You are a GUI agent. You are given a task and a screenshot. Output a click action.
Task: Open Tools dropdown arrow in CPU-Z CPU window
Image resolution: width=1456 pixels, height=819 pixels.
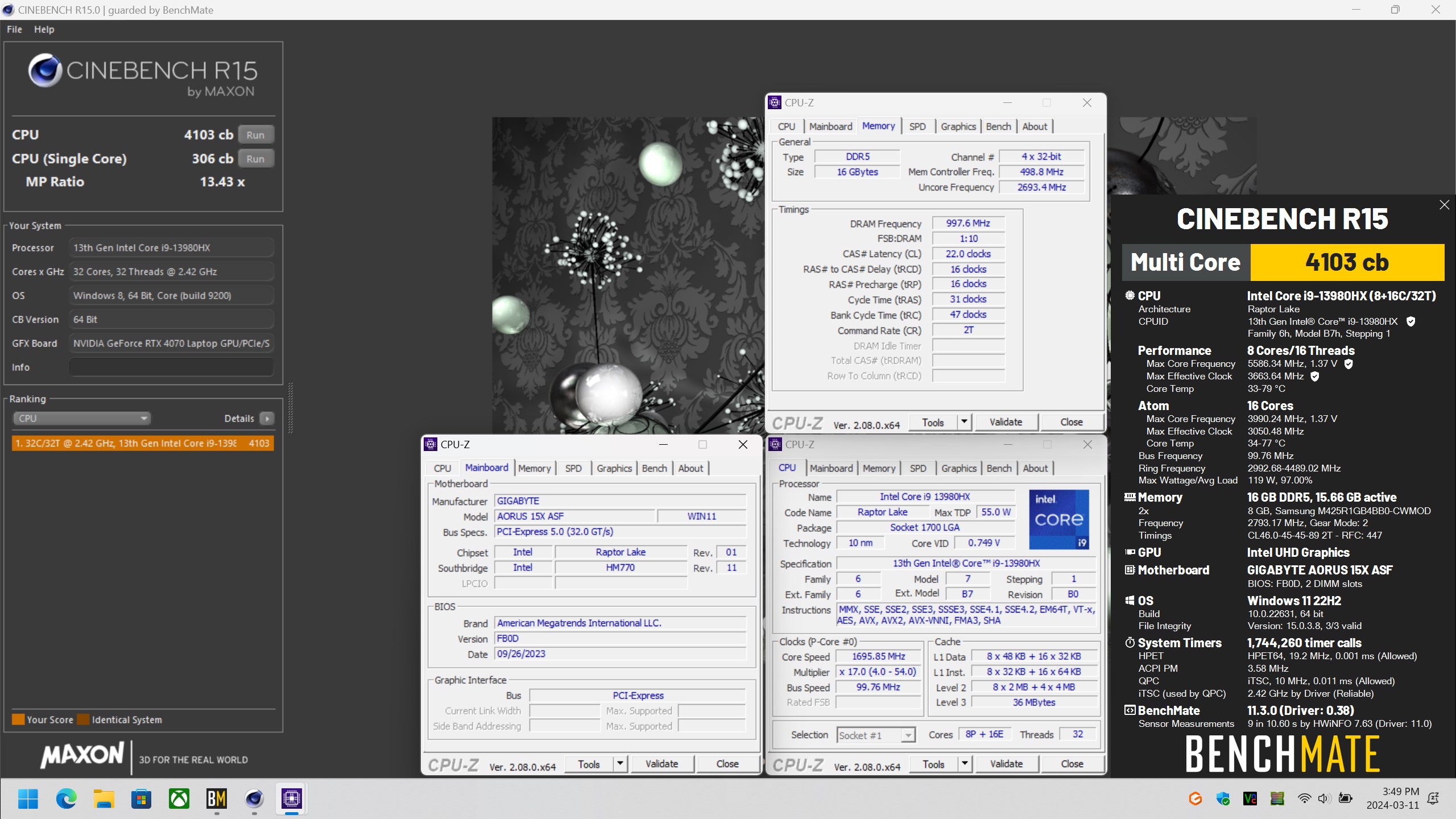pos(965,764)
